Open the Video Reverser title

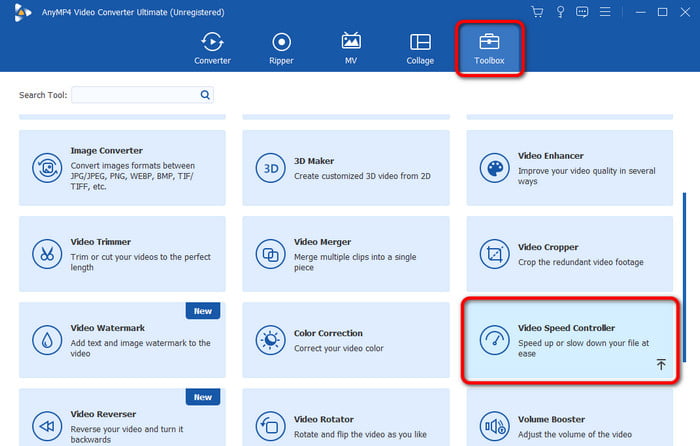coord(103,414)
